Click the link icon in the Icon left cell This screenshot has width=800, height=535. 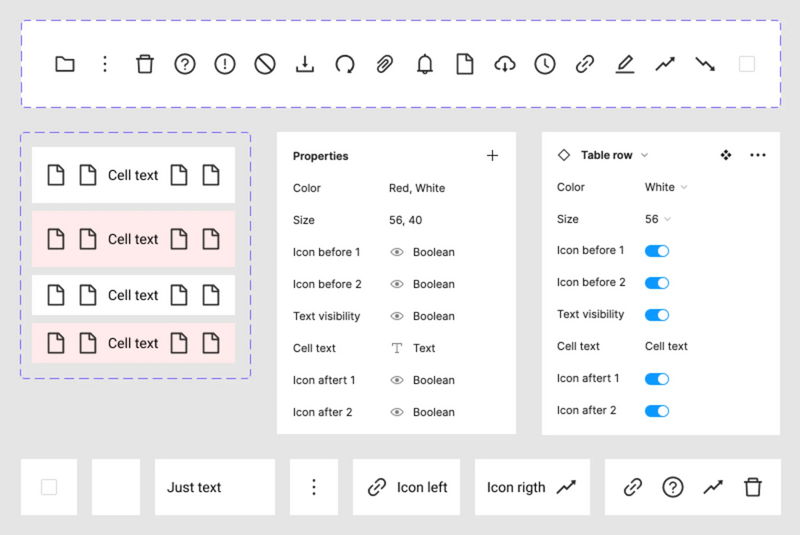[x=377, y=487]
